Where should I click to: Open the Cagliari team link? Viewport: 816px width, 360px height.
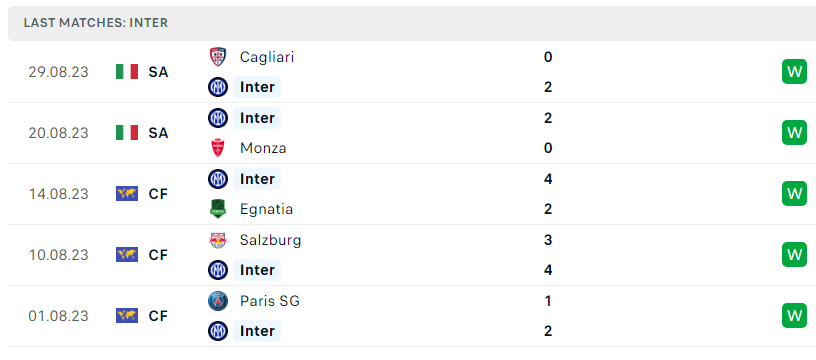click(x=266, y=57)
